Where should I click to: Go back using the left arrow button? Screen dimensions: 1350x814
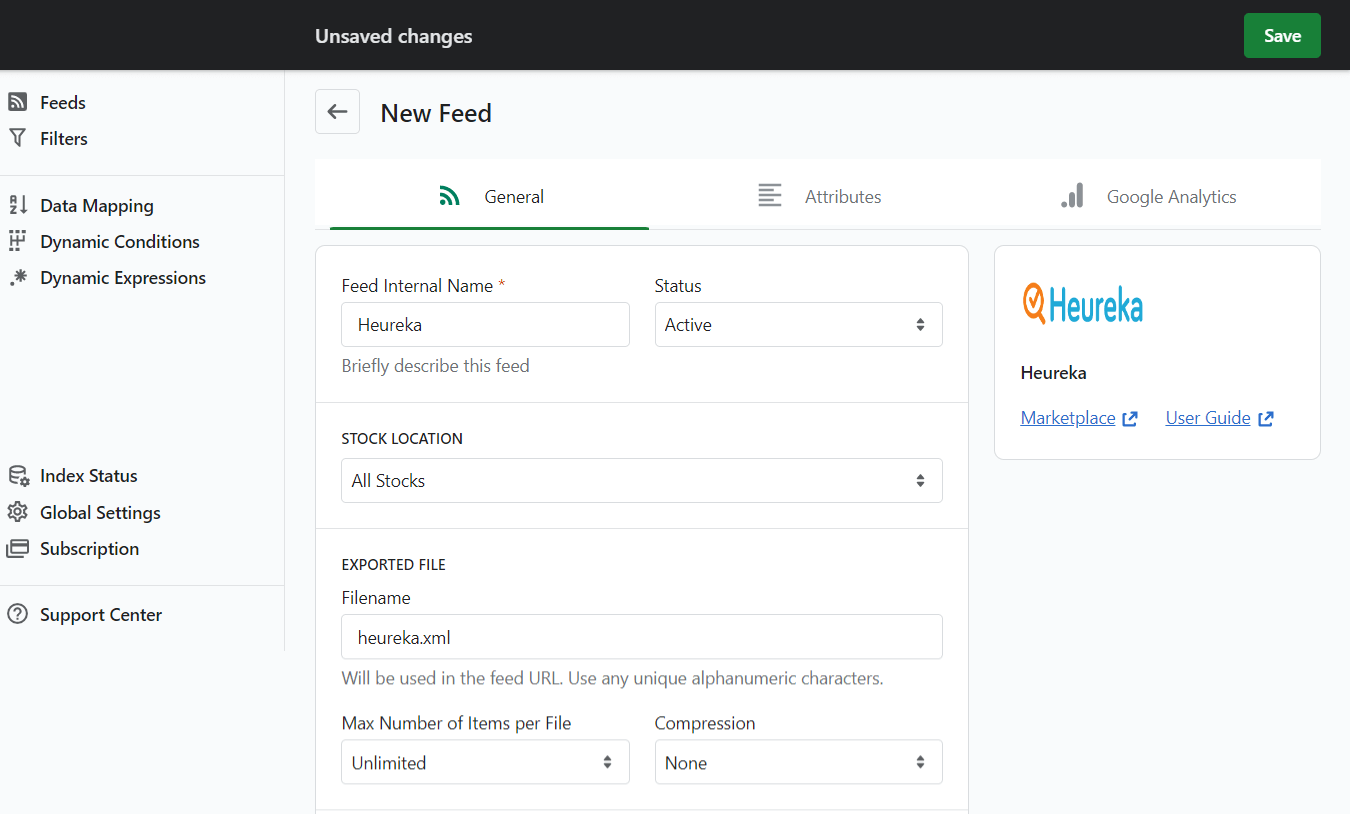337,112
